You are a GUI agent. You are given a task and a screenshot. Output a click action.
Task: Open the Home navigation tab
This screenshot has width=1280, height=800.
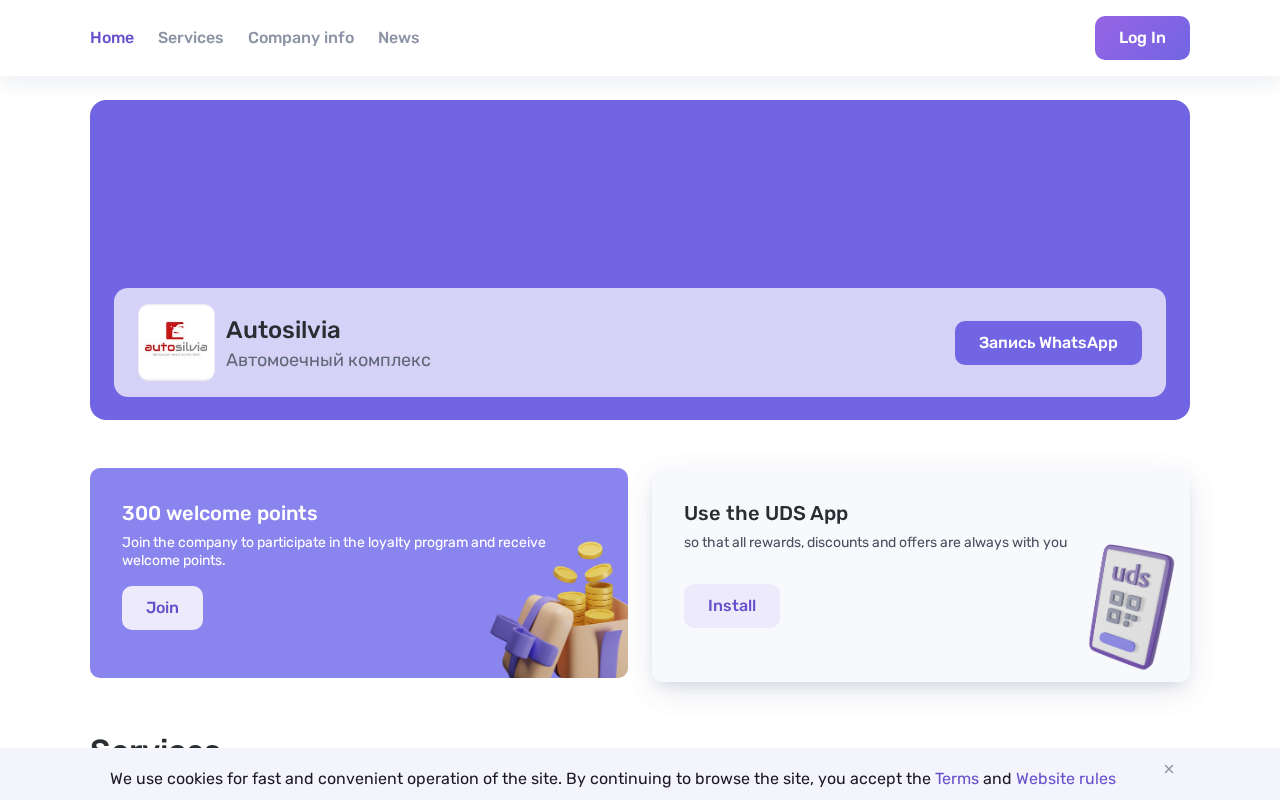click(112, 38)
